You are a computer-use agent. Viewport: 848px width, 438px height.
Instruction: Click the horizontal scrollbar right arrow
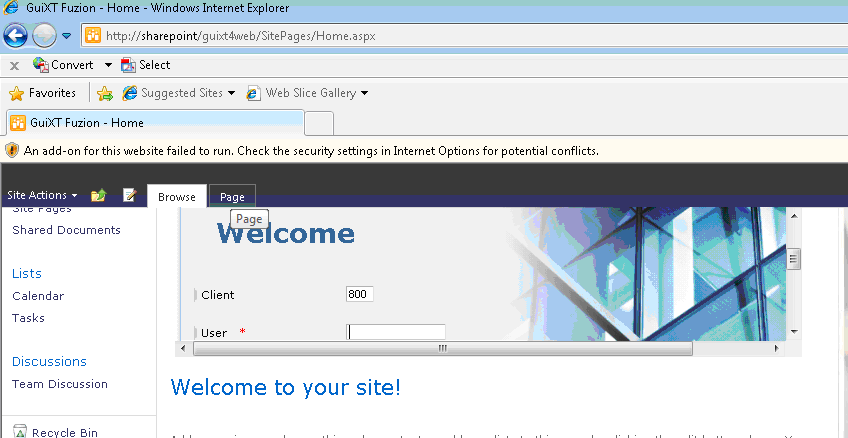[x=777, y=349]
